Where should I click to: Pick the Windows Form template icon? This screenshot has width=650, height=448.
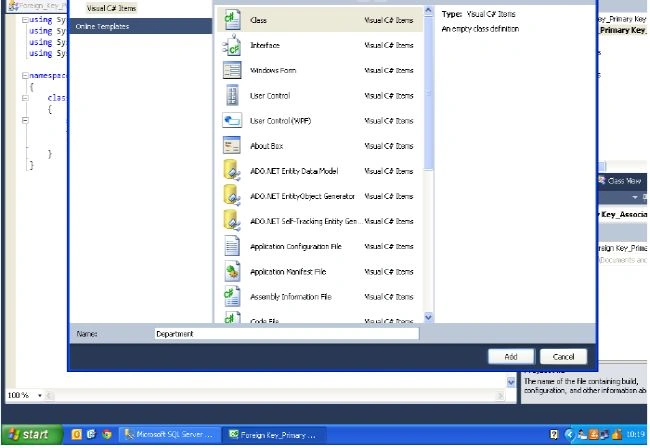(x=232, y=70)
